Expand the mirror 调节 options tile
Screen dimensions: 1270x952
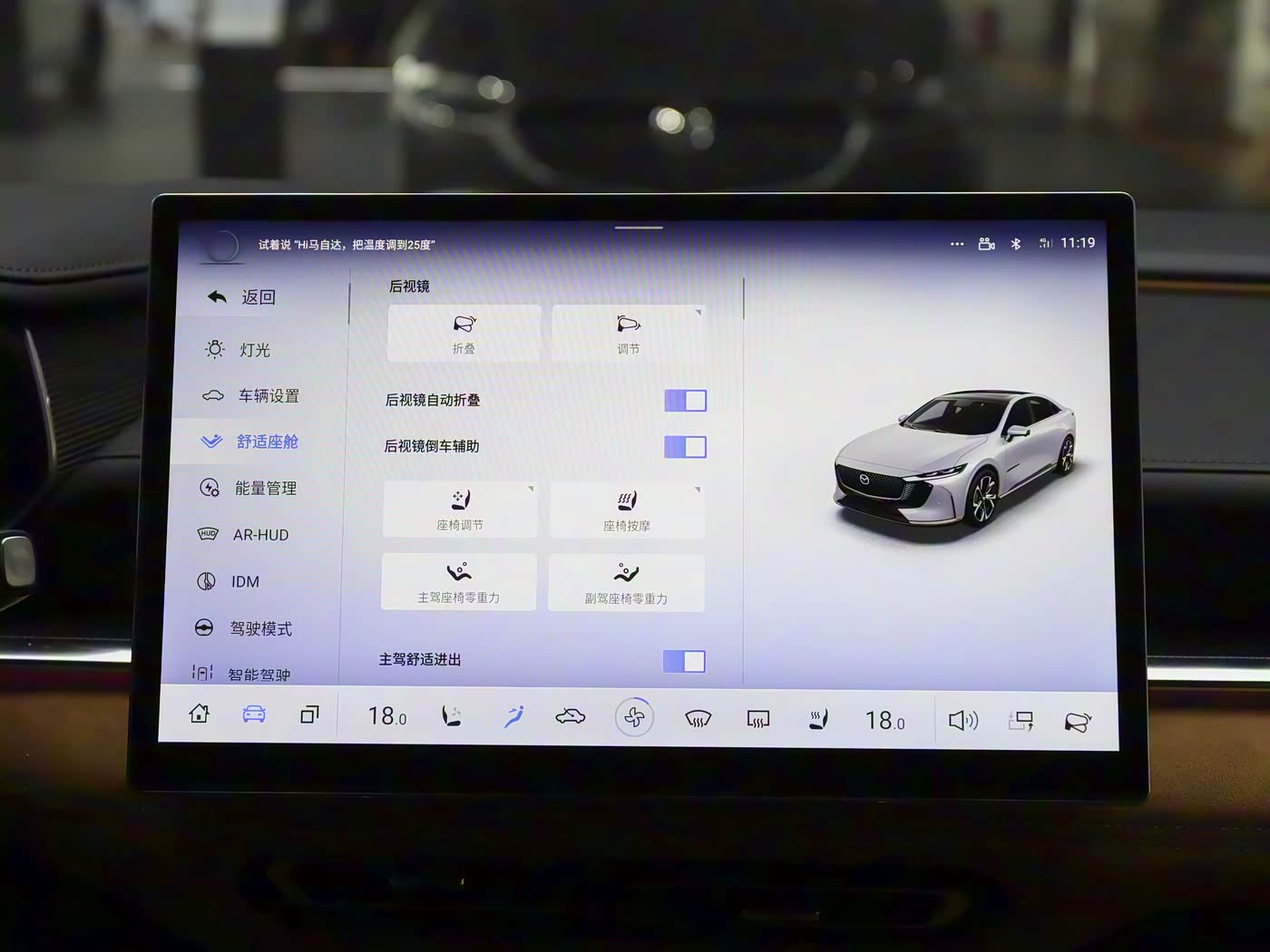(x=628, y=334)
